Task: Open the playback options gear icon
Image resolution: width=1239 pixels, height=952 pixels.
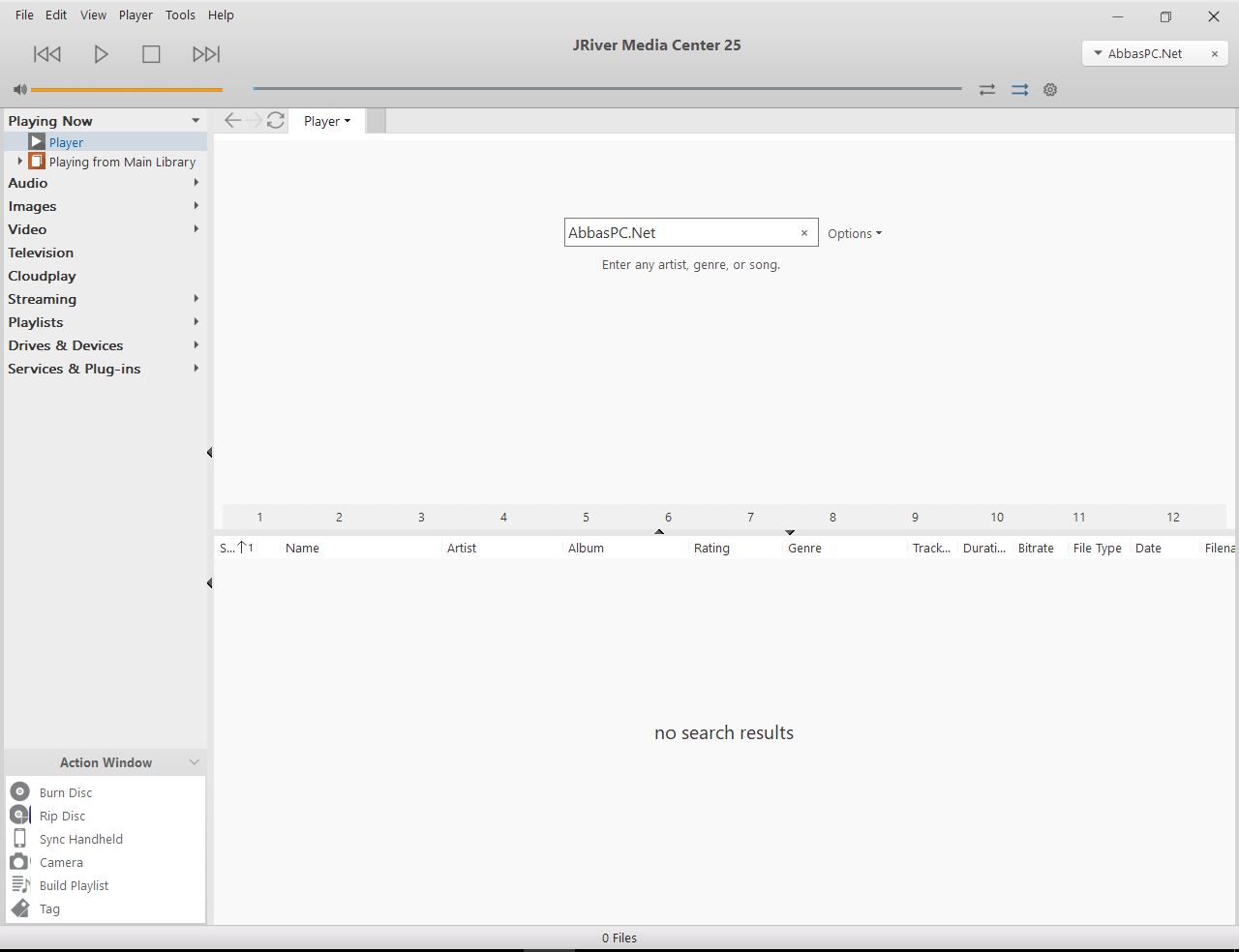Action: tap(1050, 90)
